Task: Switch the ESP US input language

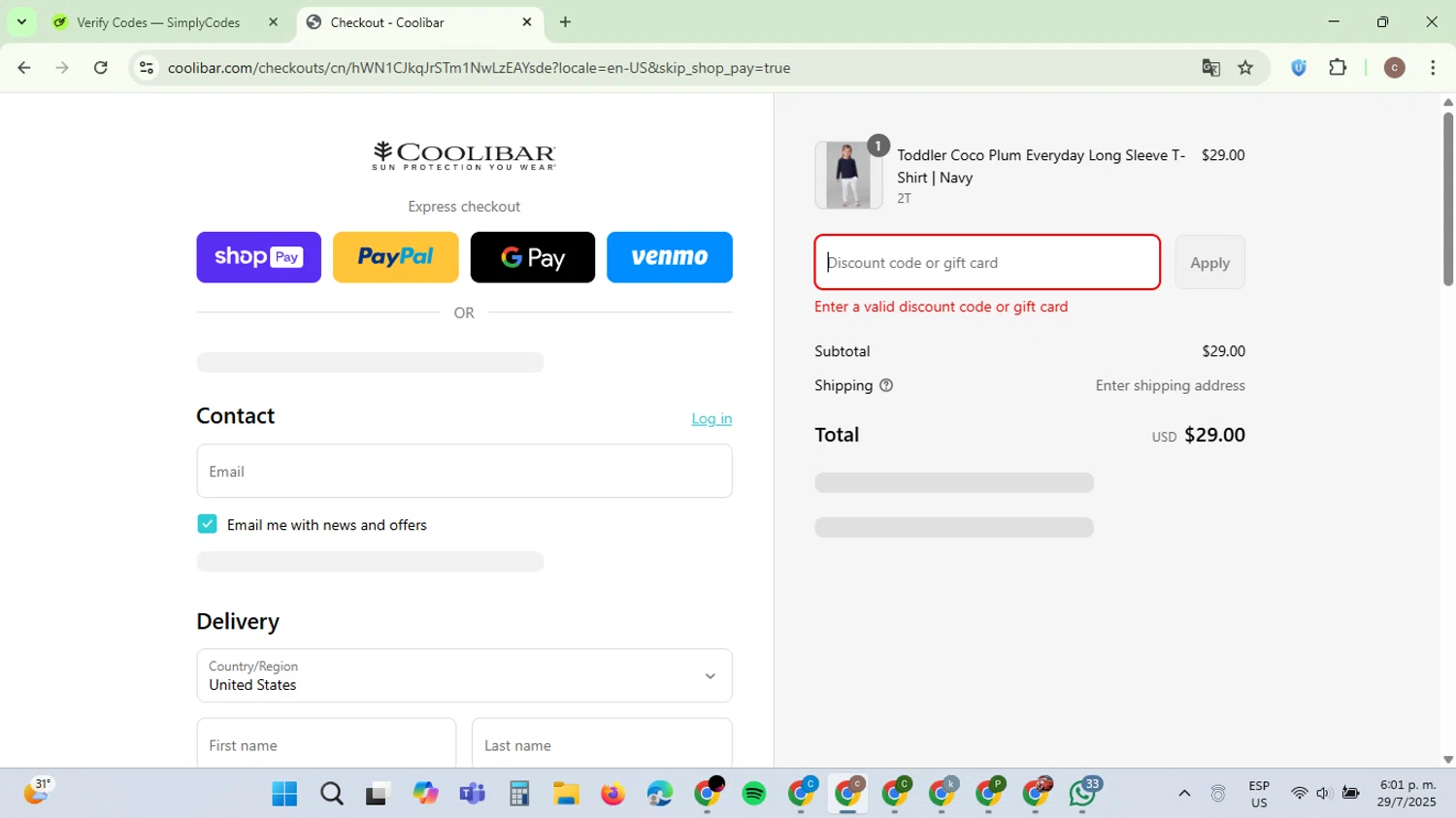Action: click(x=1259, y=794)
